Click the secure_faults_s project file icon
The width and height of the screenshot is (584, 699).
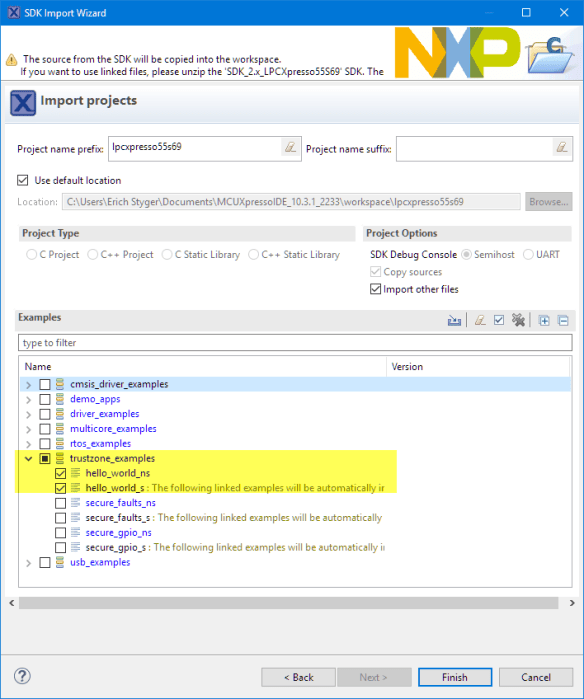[76, 518]
